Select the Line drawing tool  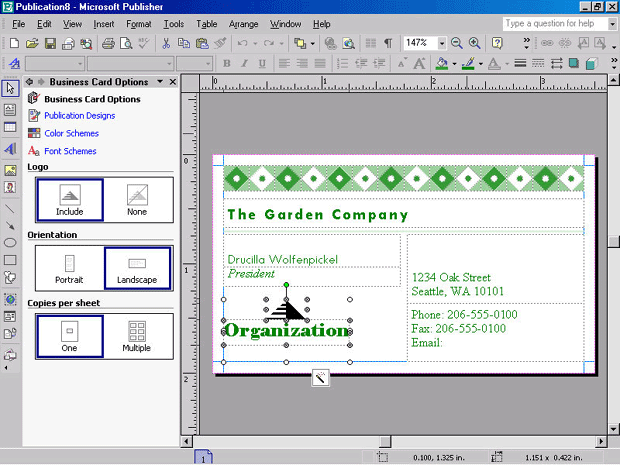pos(10,208)
